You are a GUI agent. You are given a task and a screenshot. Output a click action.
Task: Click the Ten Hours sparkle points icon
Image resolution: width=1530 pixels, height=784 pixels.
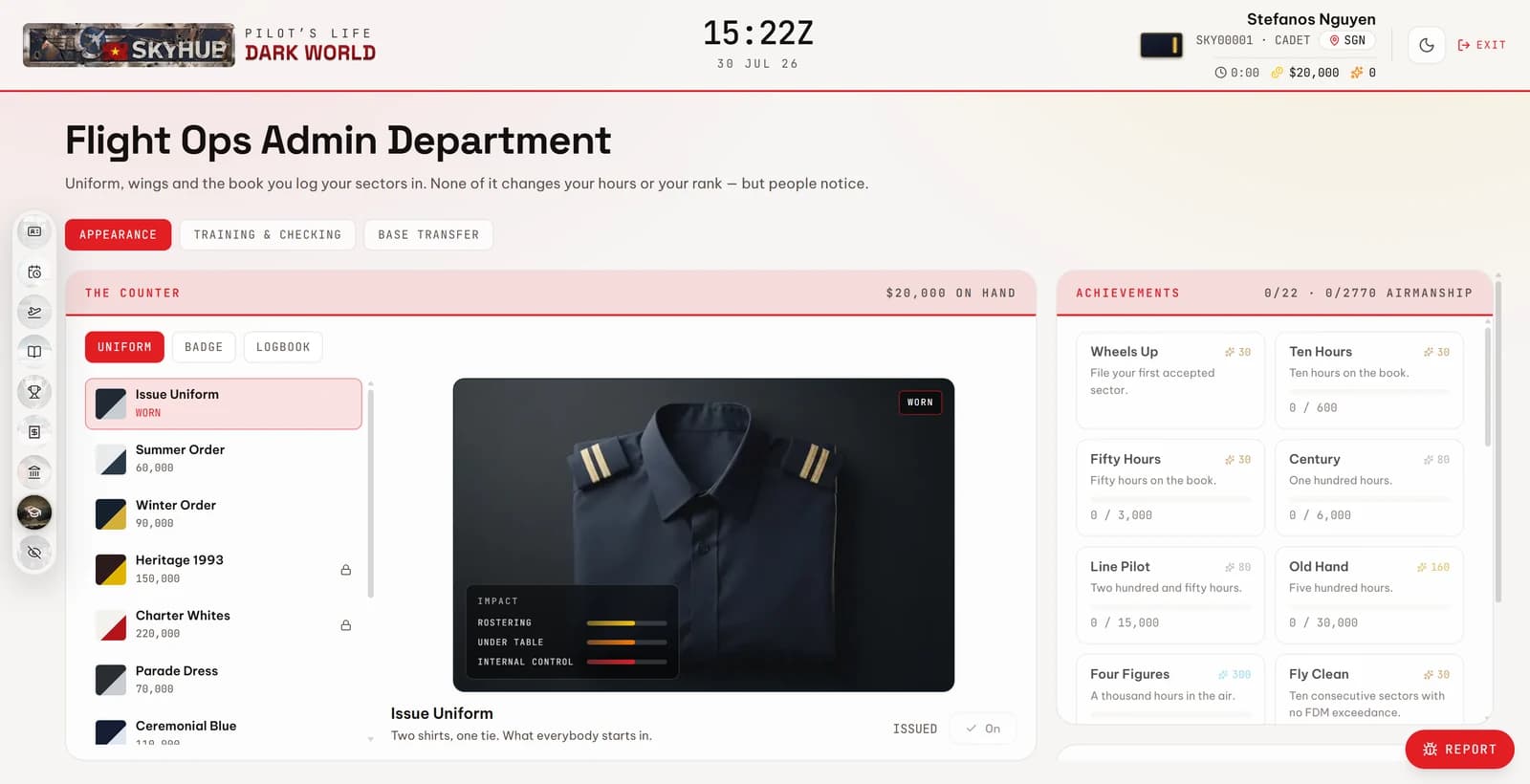click(x=1429, y=352)
